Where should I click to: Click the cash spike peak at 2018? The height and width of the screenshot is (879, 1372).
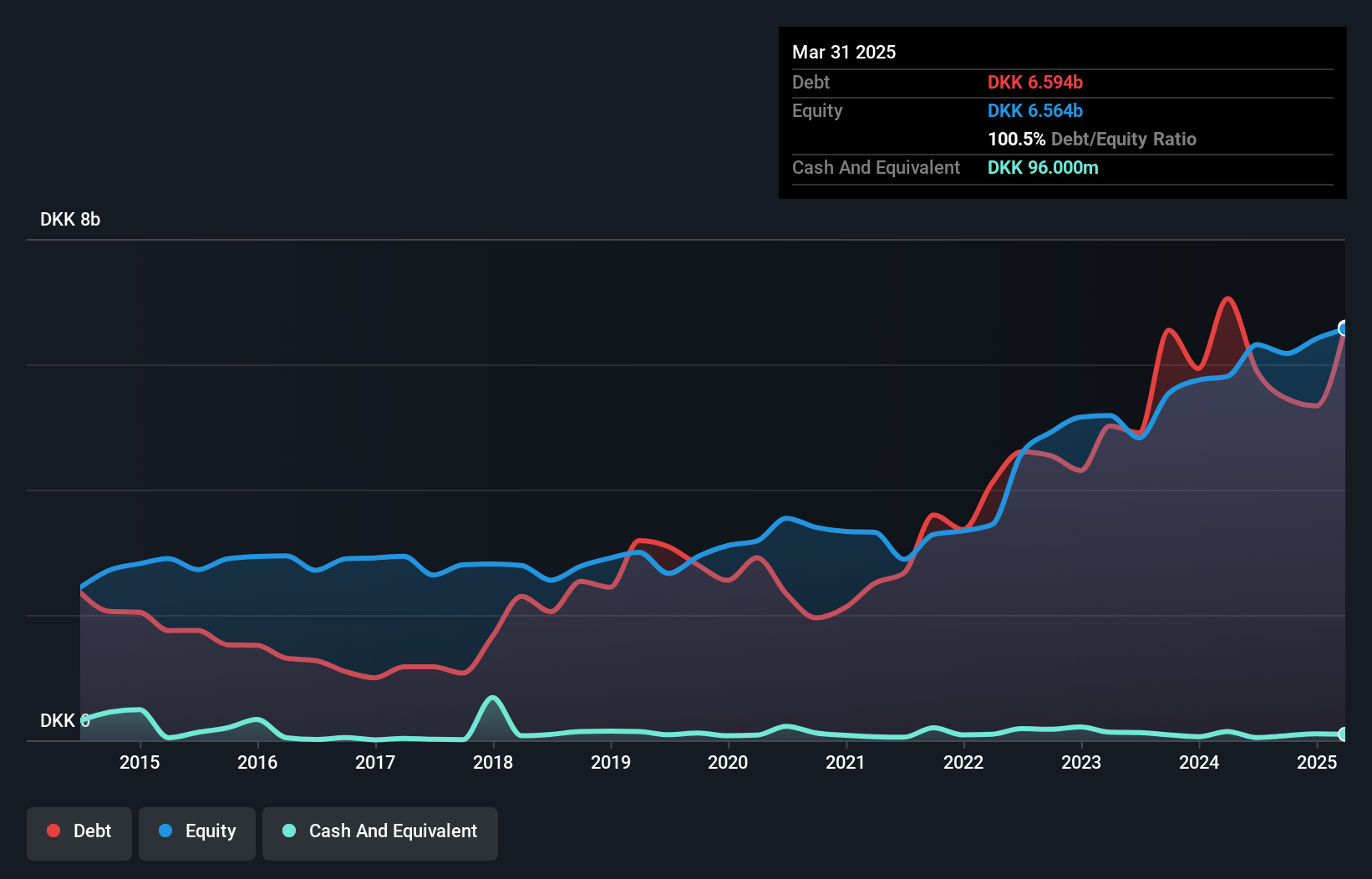point(493,698)
